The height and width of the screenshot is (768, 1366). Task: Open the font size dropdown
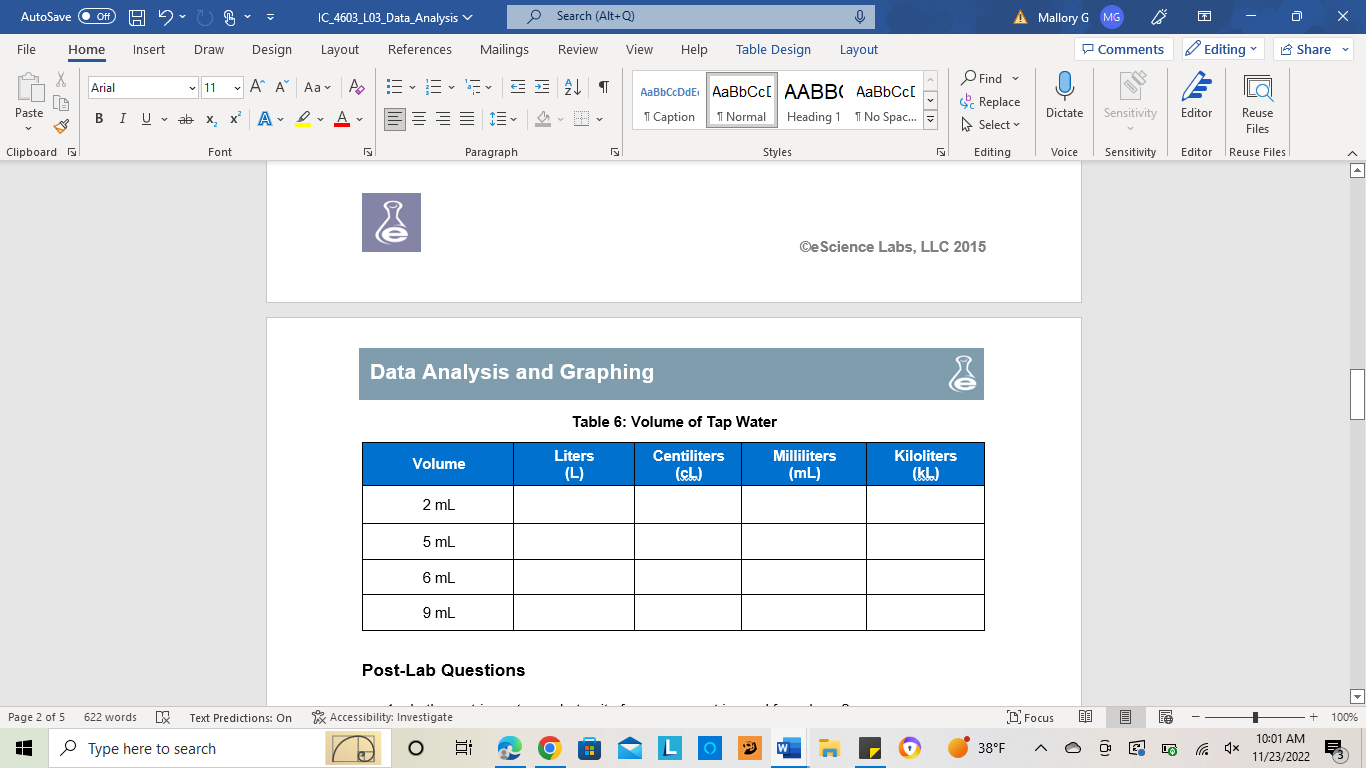pos(235,88)
